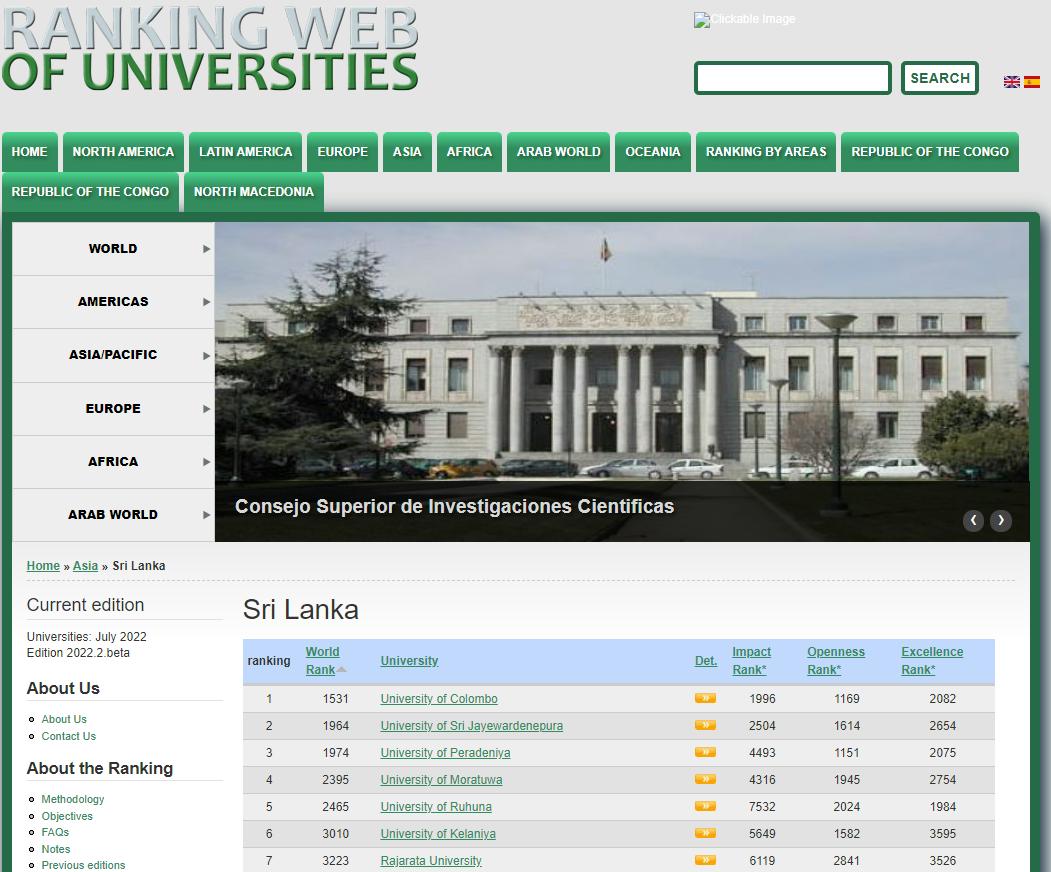Viewport: 1051px width, 872px height.
Task: Open the University of Sri Jayewardenepura link
Action: pos(472,725)
